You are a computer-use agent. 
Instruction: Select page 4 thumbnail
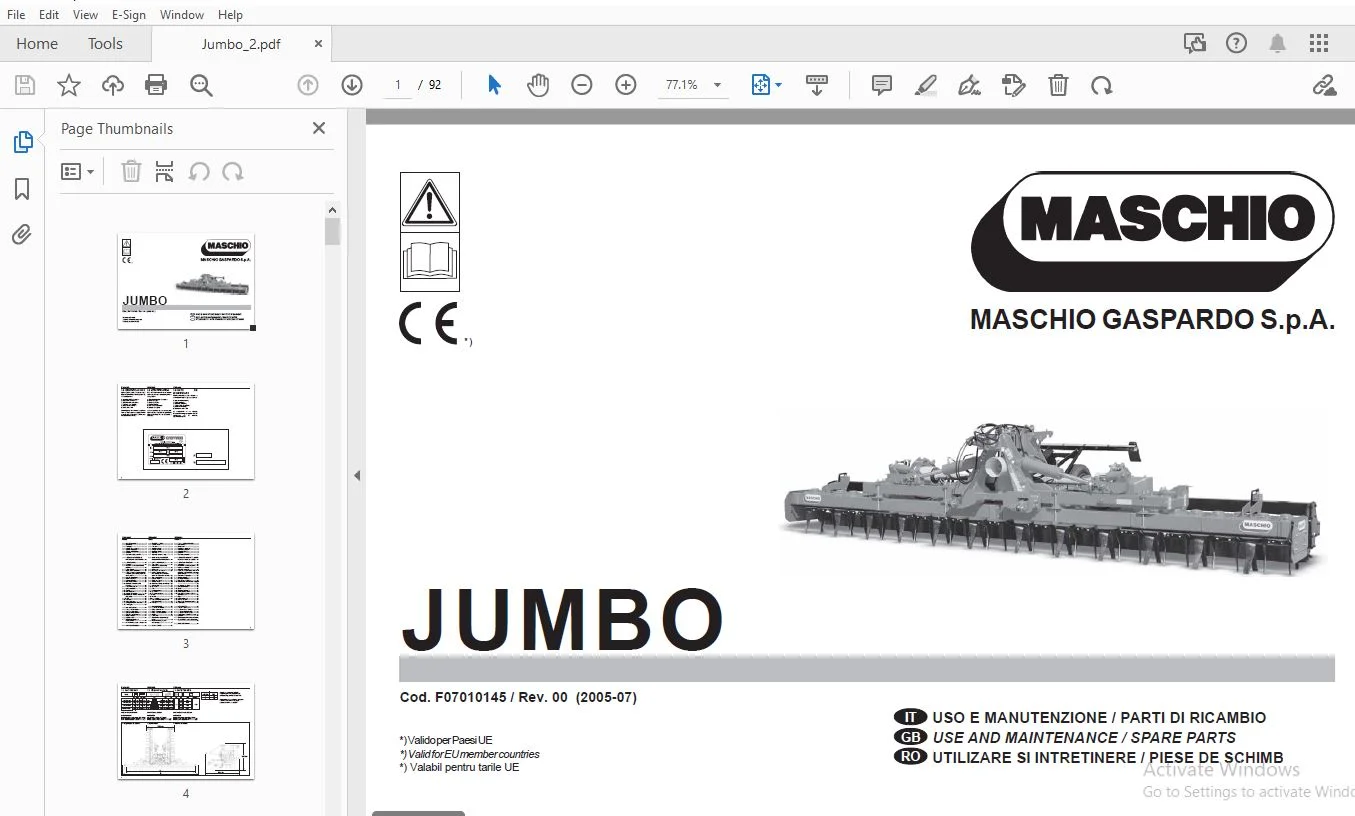[x=186, y=732]
